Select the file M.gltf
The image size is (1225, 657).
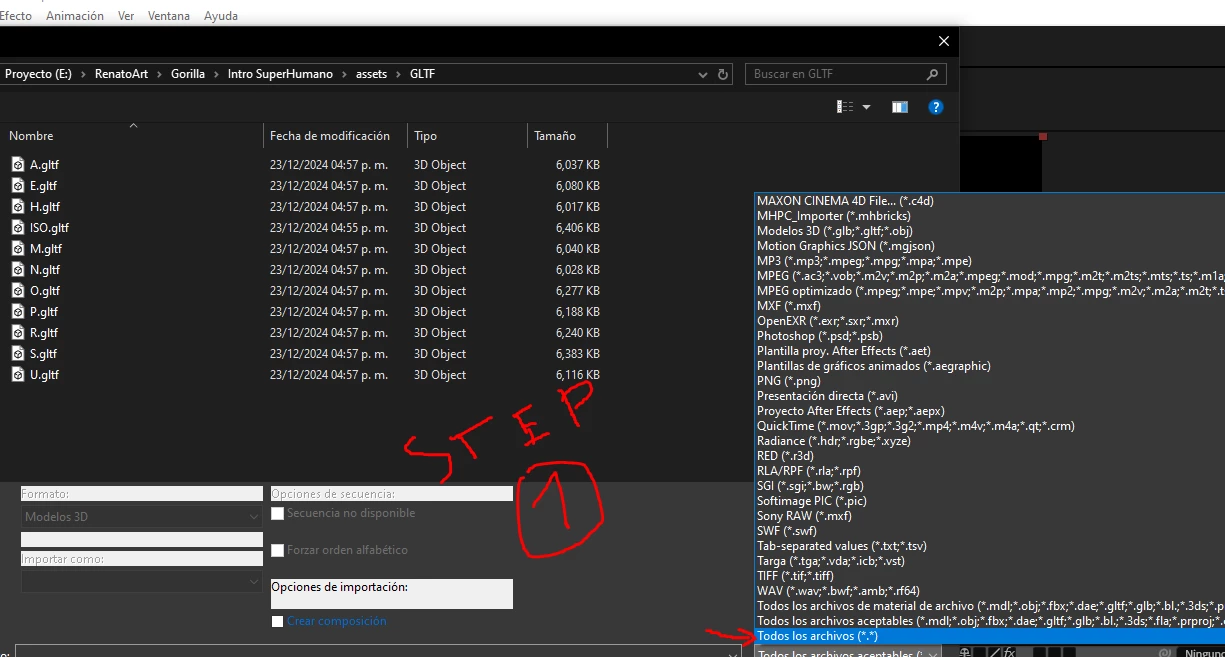pyautogui.click(x=46, y=249)
